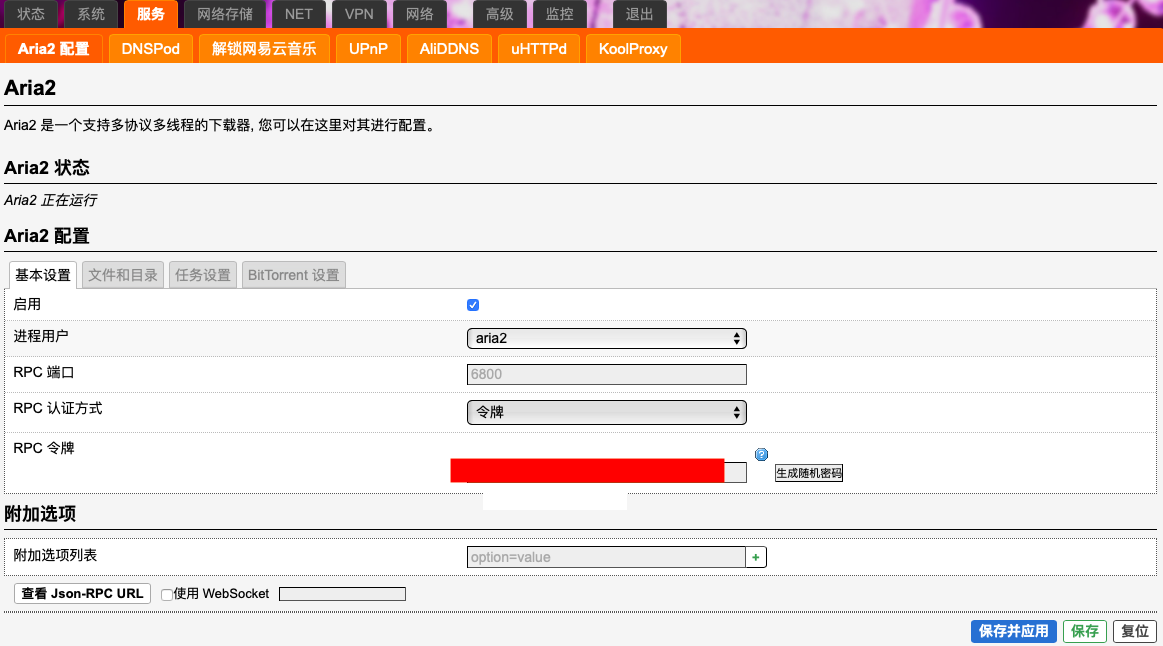Click the Aria2 正在运行 status text
The image size is (1163, 646).
[x=50, y=200]
